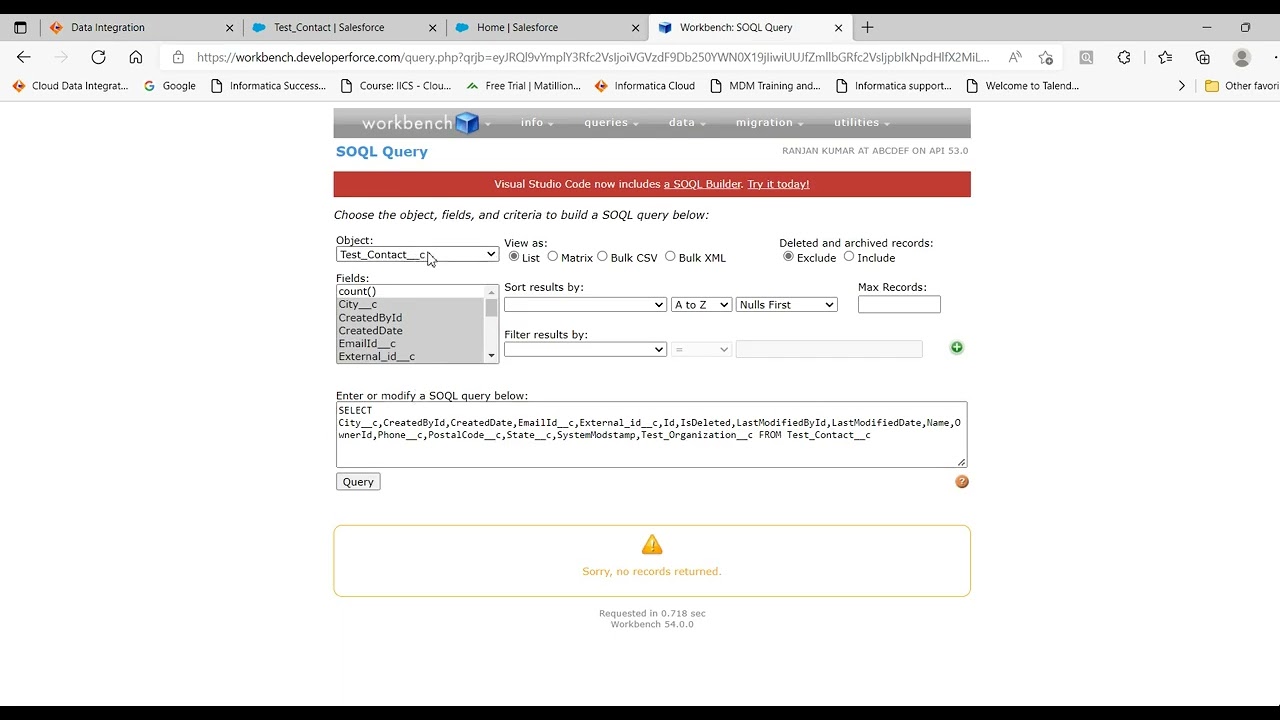The width and height of the screenshot is (1280, 720).
Task: Select the List view radio button
Action: click(514, 257)
